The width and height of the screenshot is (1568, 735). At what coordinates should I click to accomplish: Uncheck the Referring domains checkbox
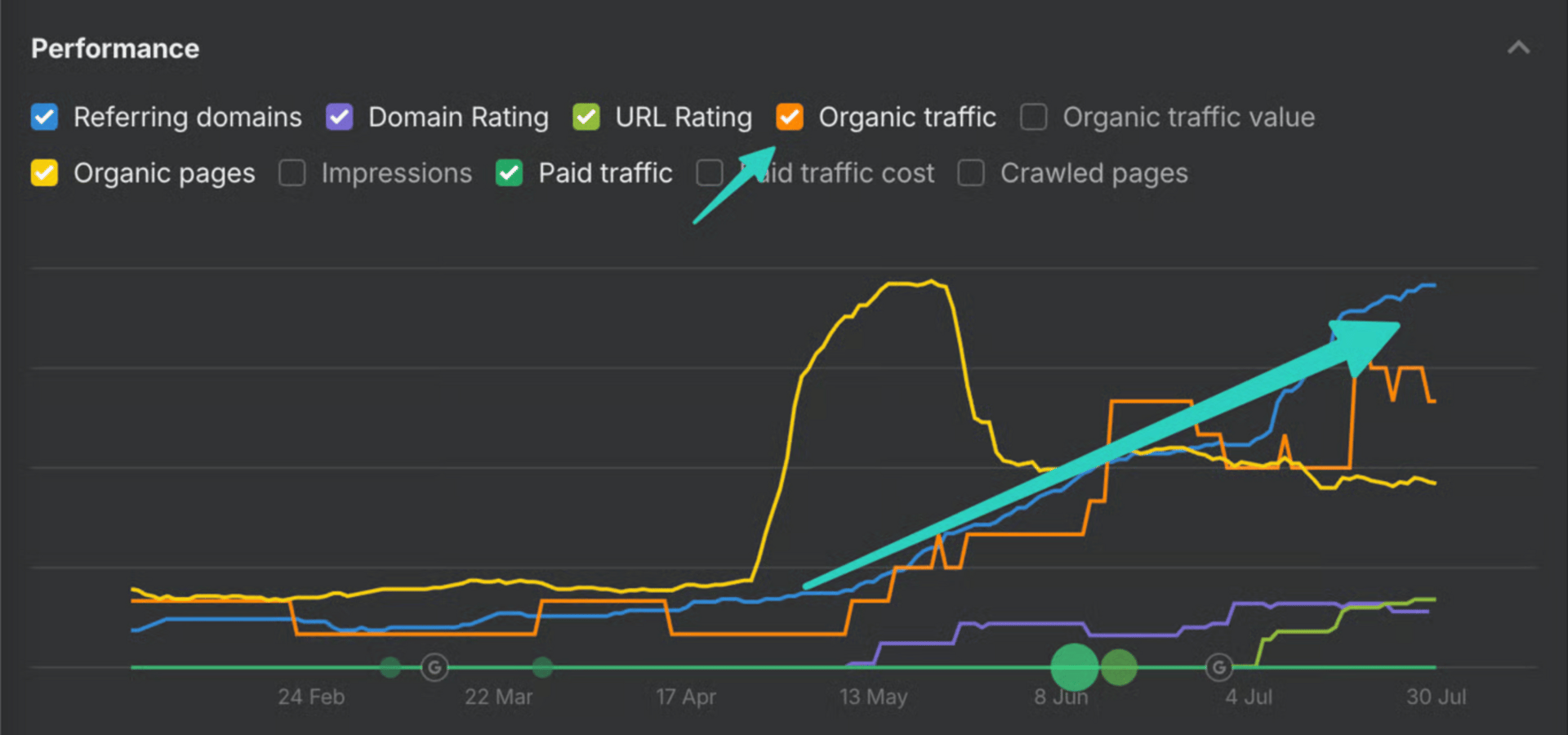pos(44,117)
